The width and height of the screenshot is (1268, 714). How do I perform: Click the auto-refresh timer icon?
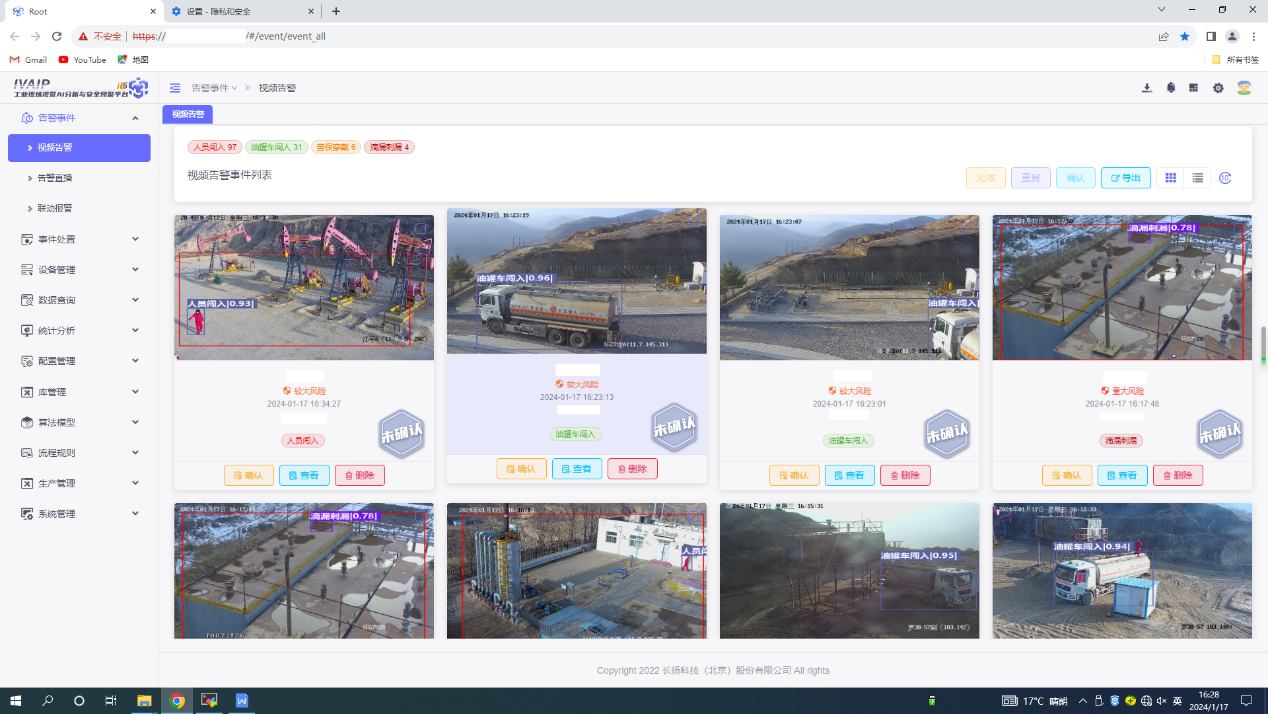[x=1225, y=178]
